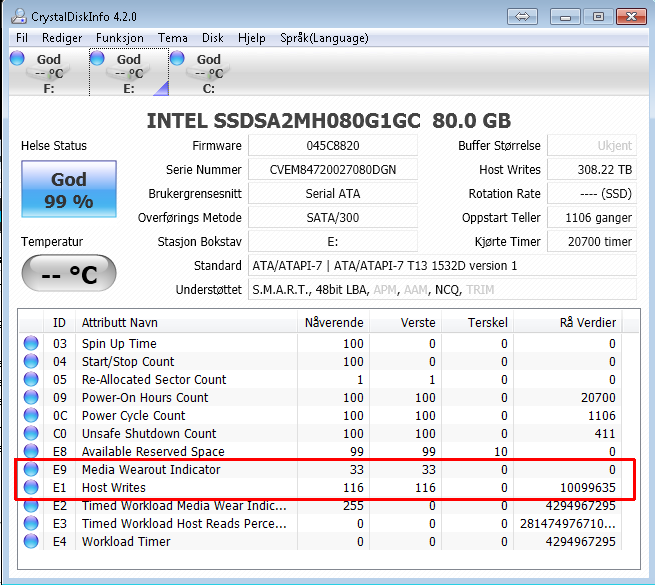This screenshot has height=585, width=655.
Task: Click the Understøttet features field
Action: (442, 290)
